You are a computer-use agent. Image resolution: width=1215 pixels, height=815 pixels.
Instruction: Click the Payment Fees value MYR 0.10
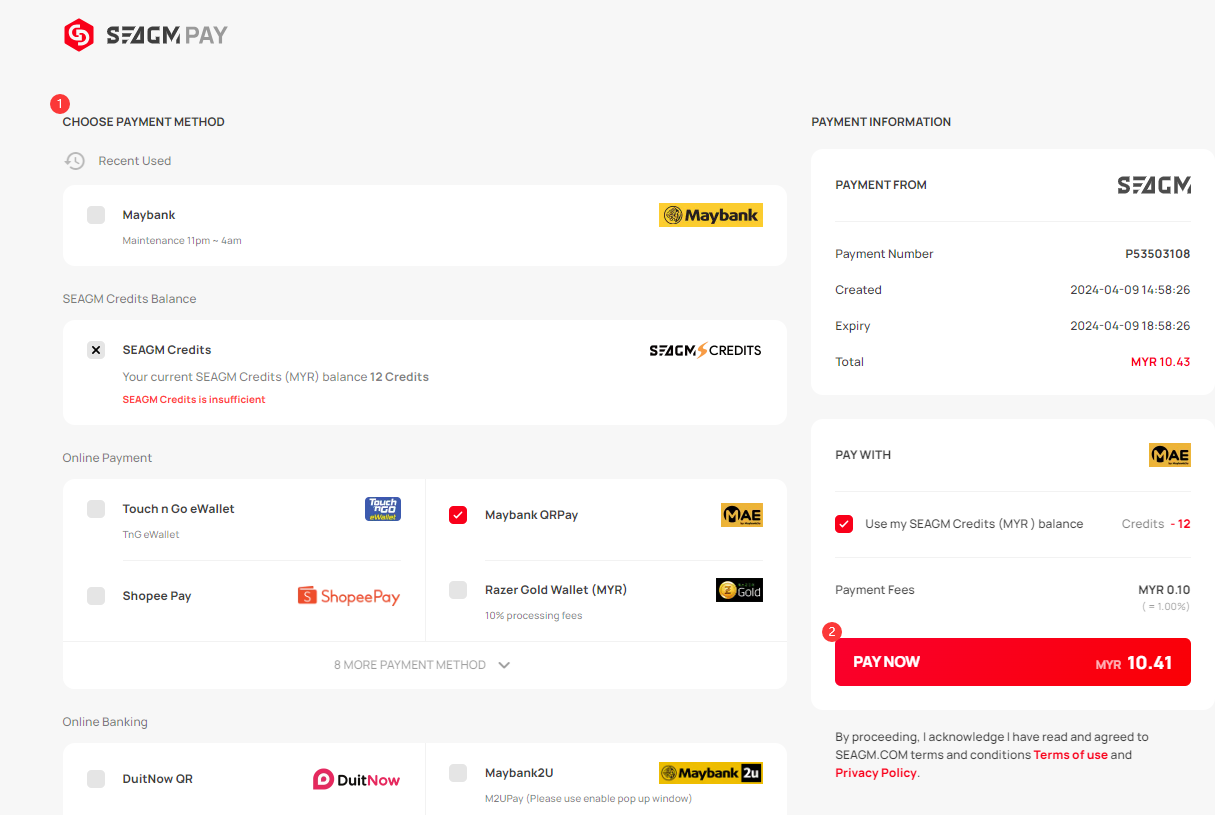tap(1164, 590)
